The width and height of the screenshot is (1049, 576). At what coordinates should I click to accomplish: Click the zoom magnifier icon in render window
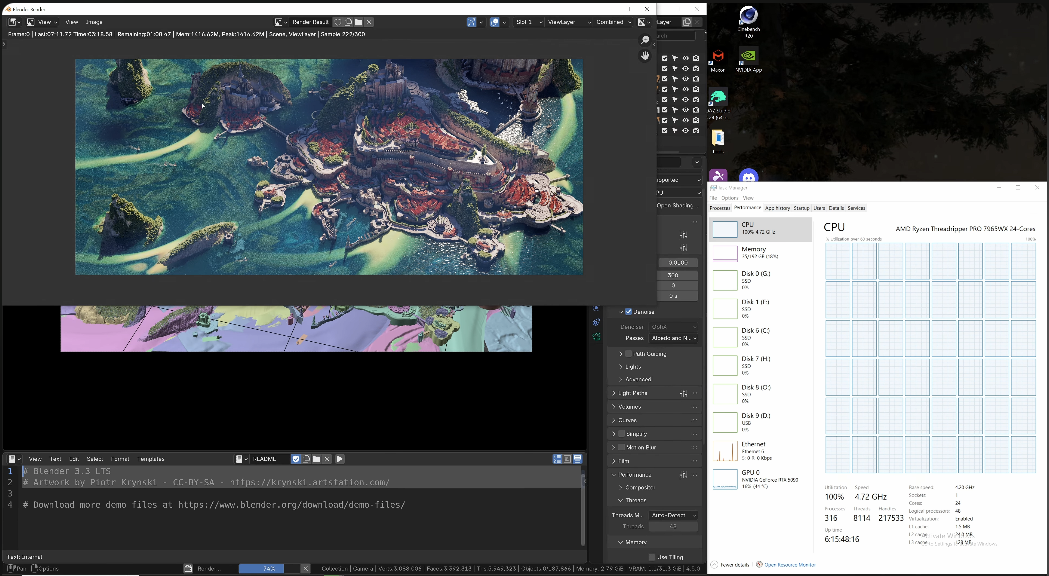coord(645,40)
